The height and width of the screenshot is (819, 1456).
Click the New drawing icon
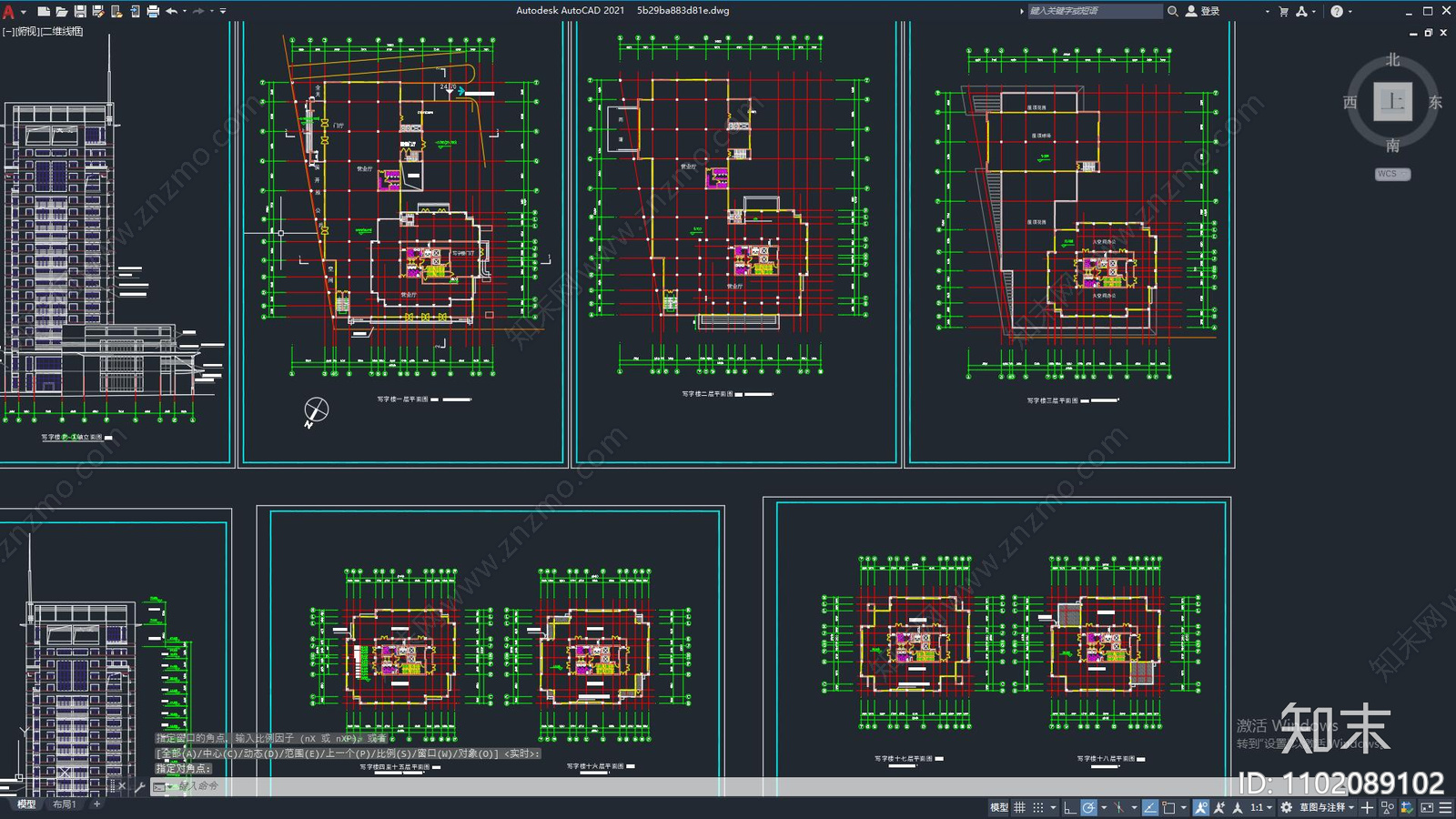tap(43, 12)
